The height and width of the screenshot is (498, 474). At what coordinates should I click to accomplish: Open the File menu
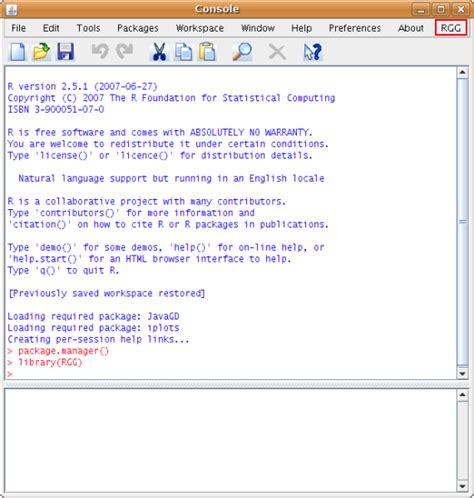(18, 28)
